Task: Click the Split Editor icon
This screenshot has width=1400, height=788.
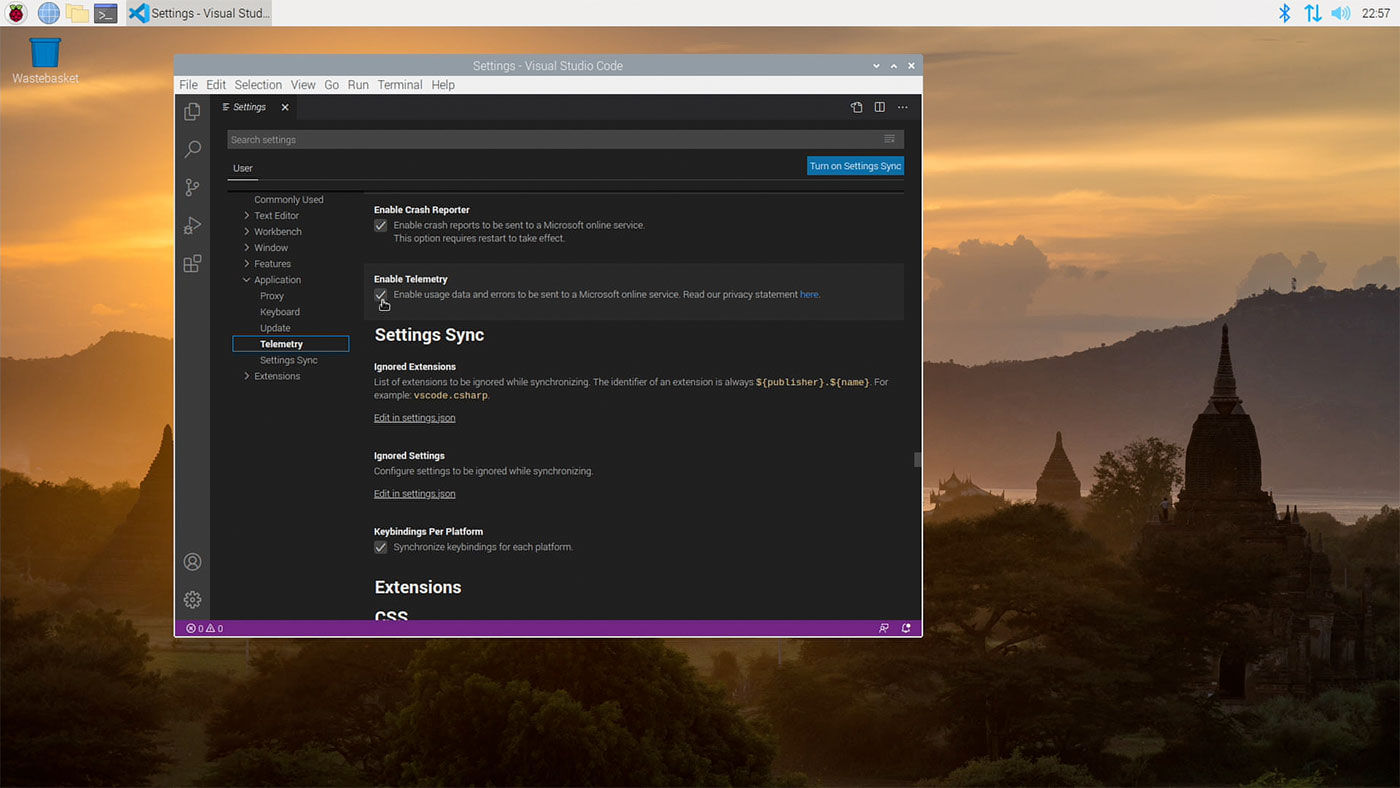Action: pos(880,107)
